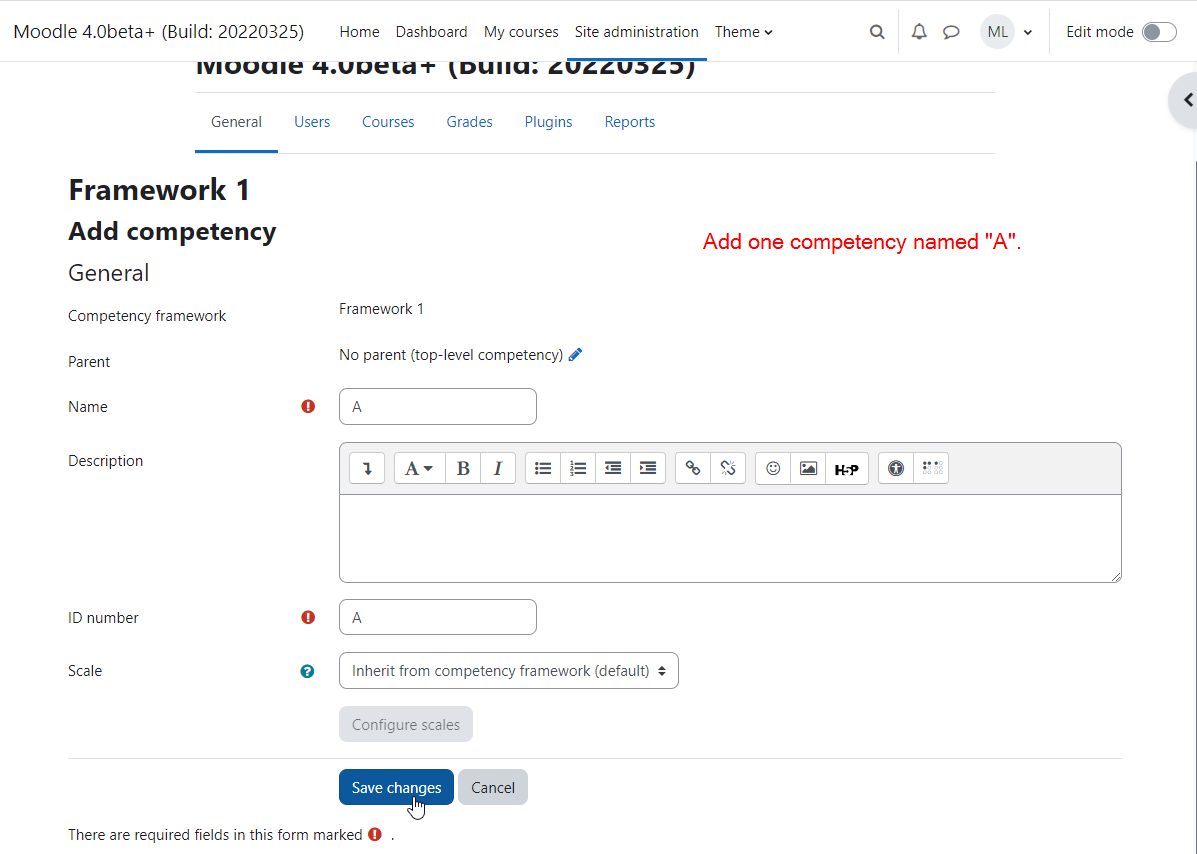Open My courses in the top navigation
Image resolution: width=1197 pixels, height=854 pixels.
pos(521,32)
